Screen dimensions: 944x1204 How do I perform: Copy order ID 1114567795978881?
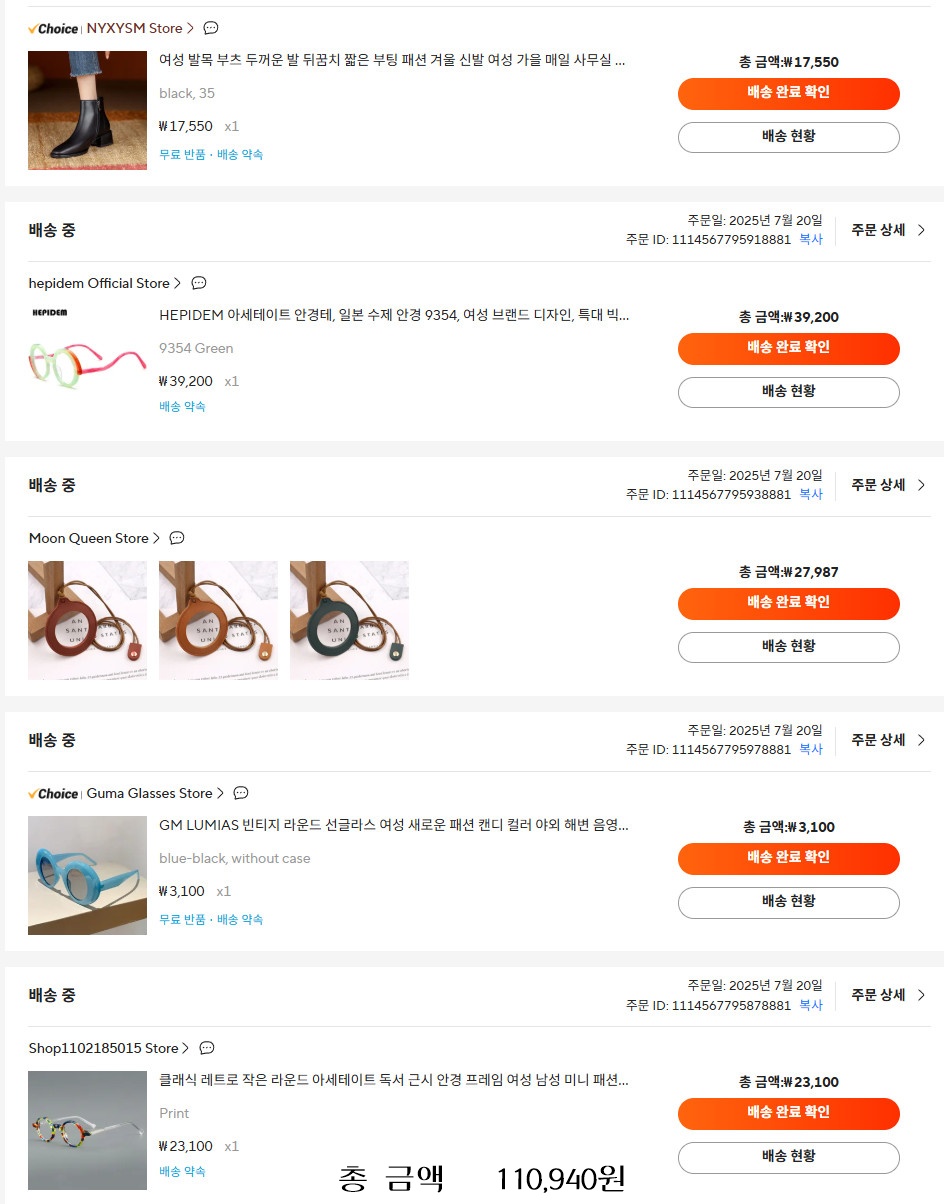point(811,749)
